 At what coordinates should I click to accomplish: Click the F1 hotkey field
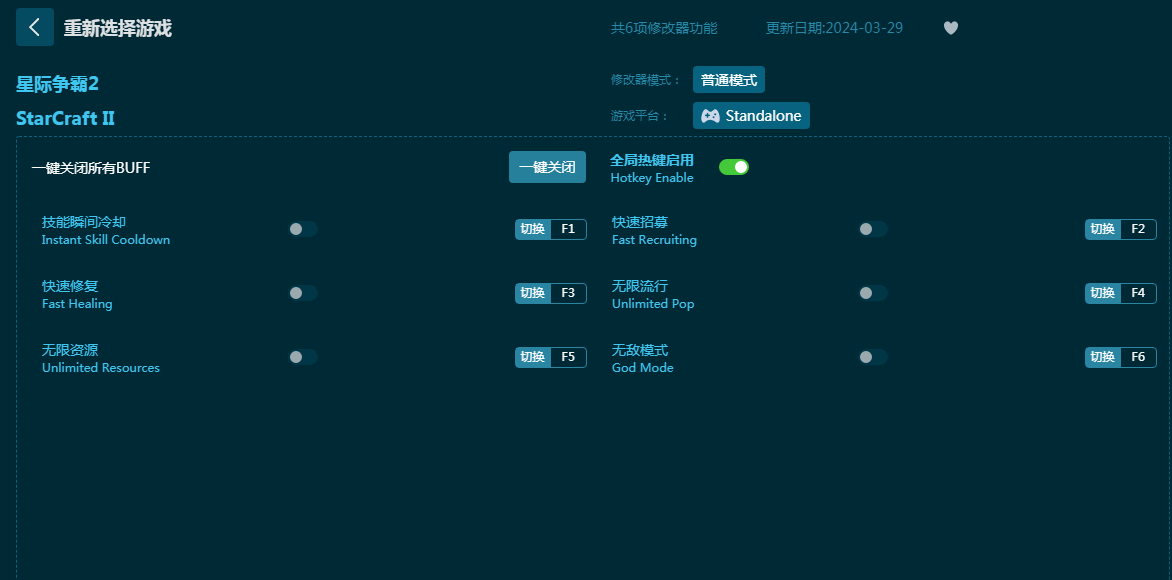(568, 229)
